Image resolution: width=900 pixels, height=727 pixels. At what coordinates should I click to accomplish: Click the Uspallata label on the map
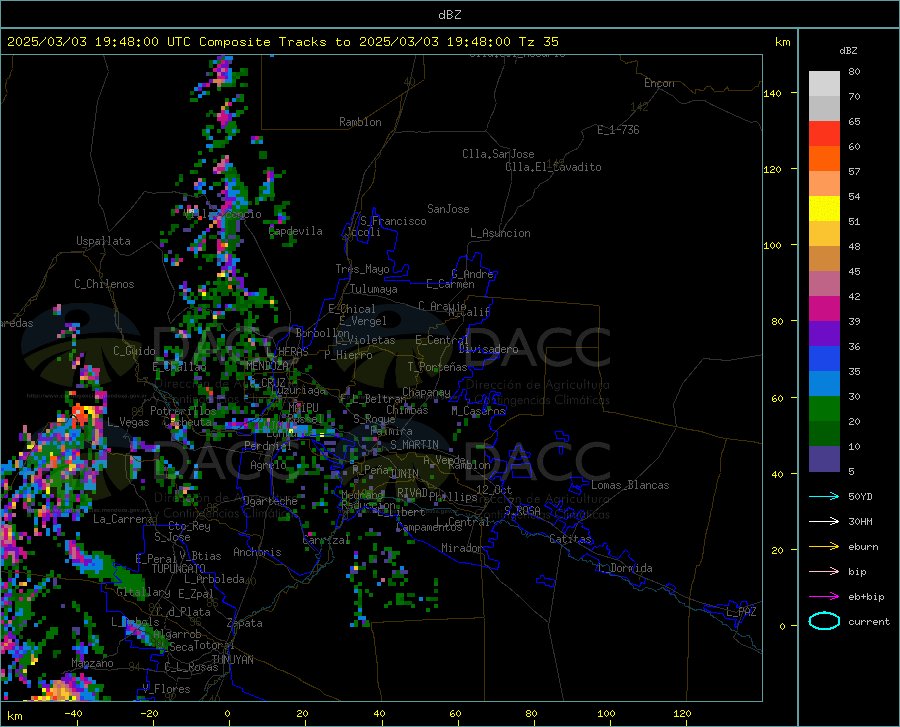coord(103,241)
